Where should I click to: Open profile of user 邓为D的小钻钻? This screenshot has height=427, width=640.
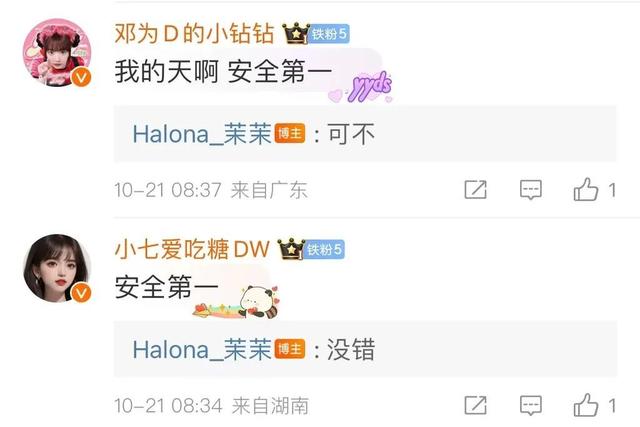(194, 33)
